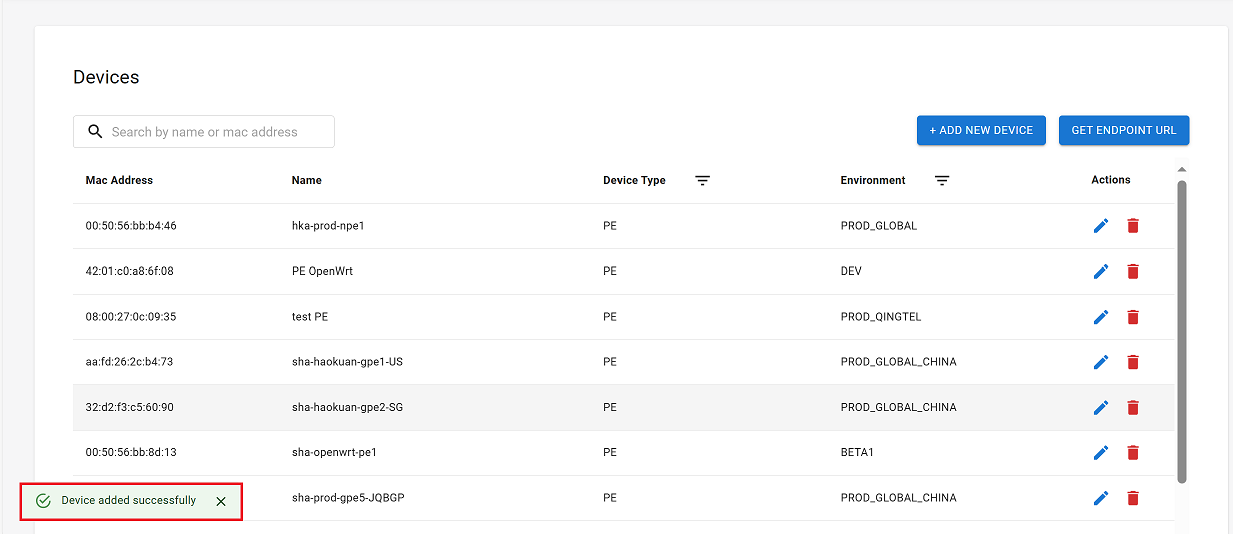Select MAC address 32:d2:f3:c5:60:90

click(x=130, y=407)
